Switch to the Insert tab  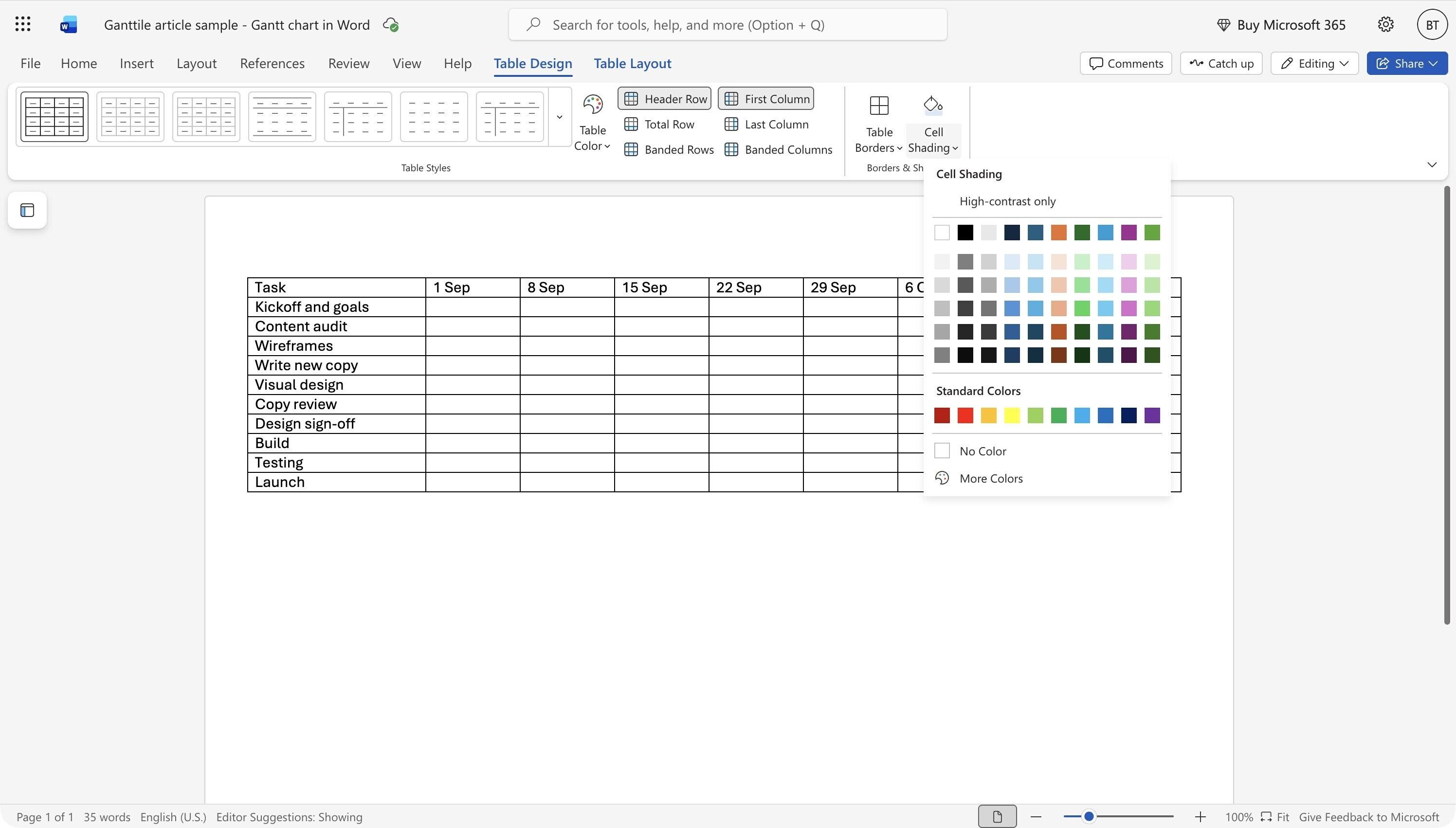[136, 63]
